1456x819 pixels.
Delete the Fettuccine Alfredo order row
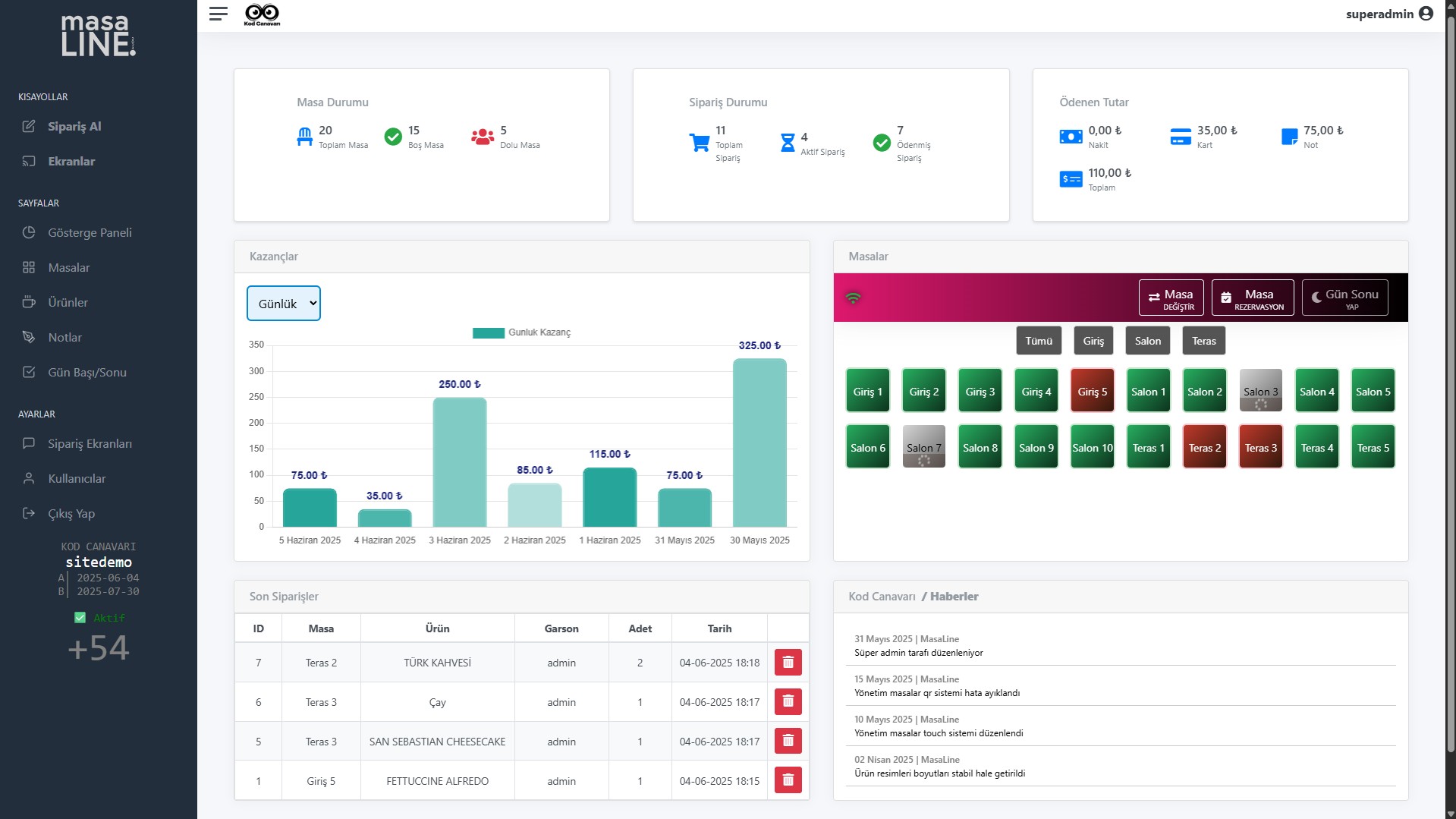click(x=788, y=780)
